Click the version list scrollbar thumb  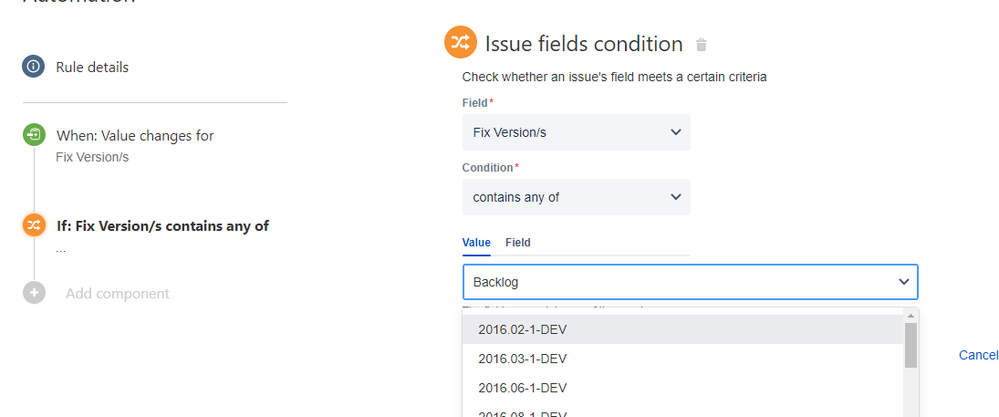point(910,344)
